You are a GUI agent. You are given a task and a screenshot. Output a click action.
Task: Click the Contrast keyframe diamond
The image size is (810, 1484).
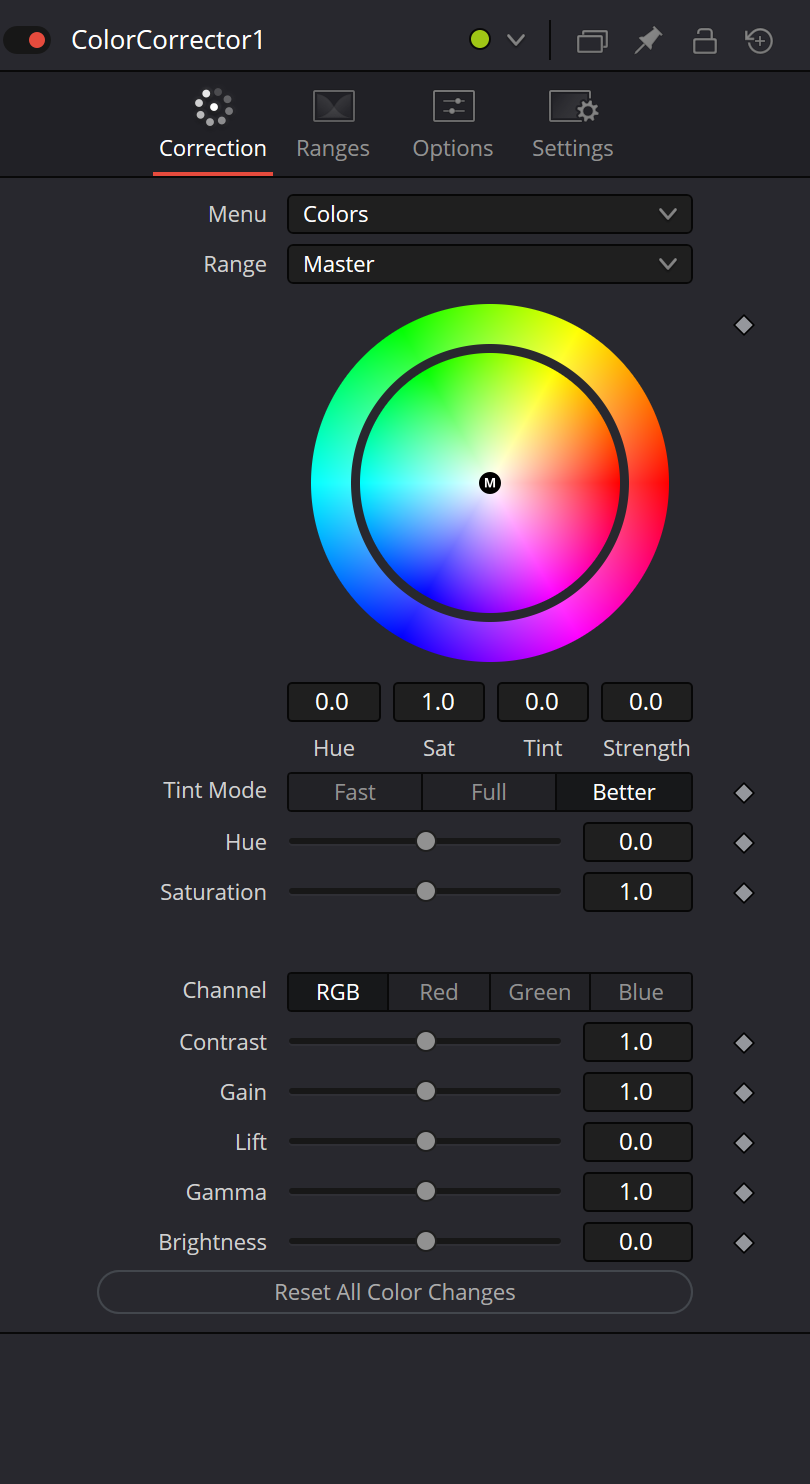(x=743, y=1043)
